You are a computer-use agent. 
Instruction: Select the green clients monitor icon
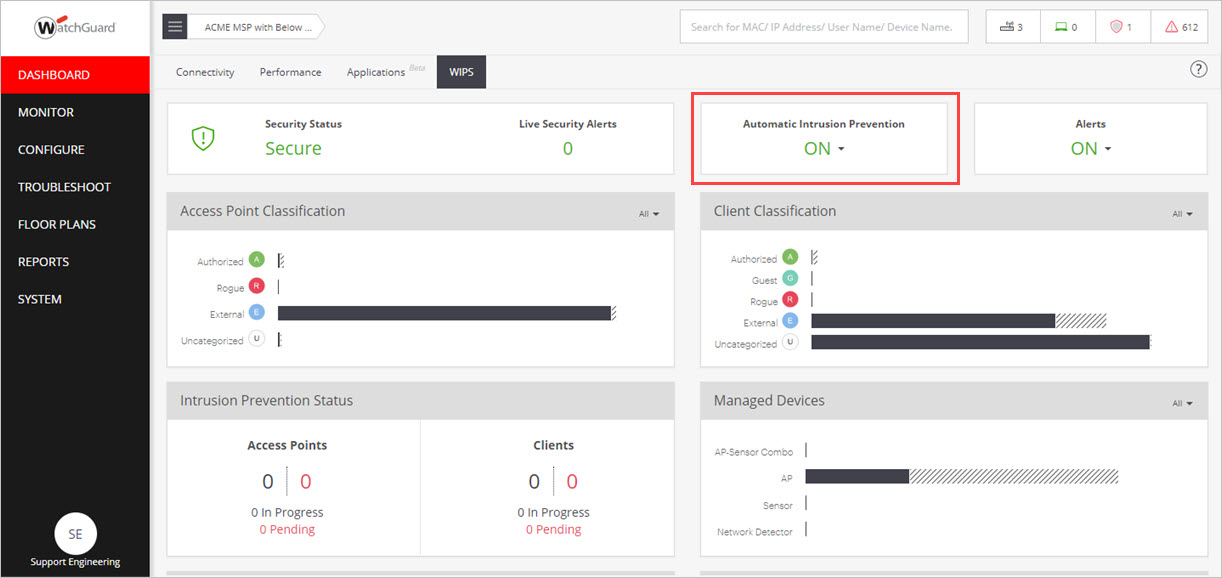[1061, 26]
